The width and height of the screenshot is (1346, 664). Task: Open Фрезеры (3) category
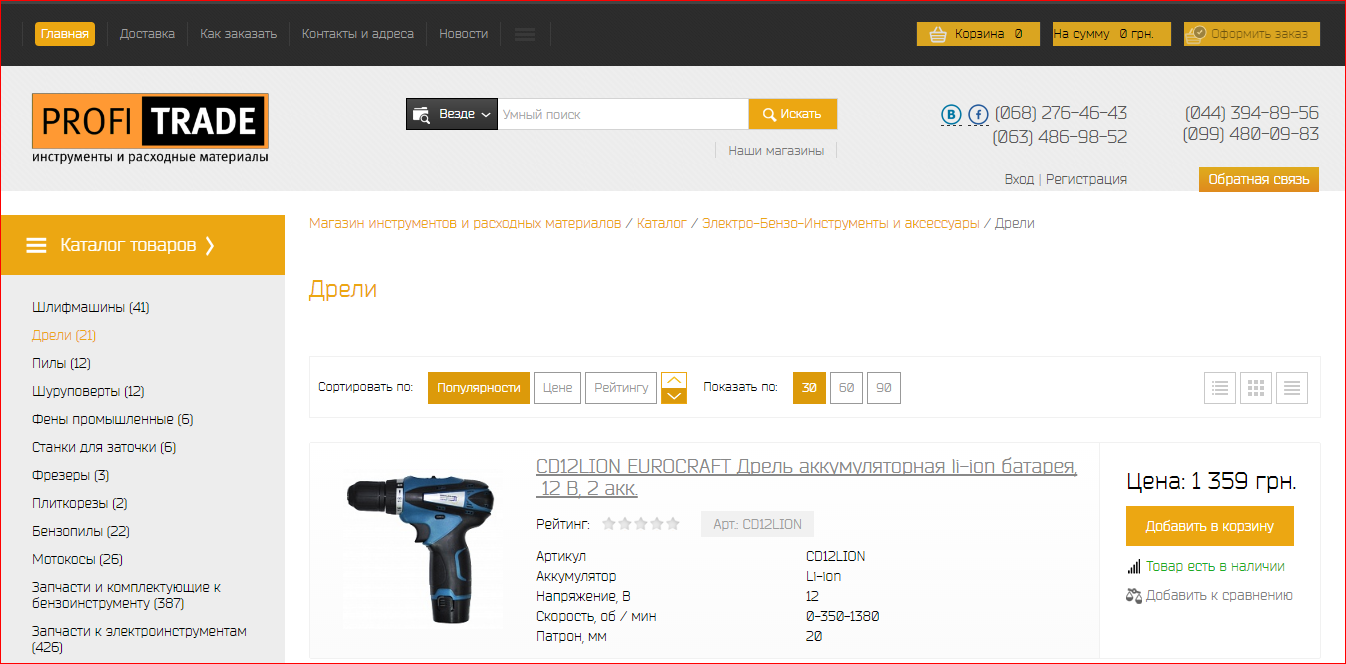[71, 475]
